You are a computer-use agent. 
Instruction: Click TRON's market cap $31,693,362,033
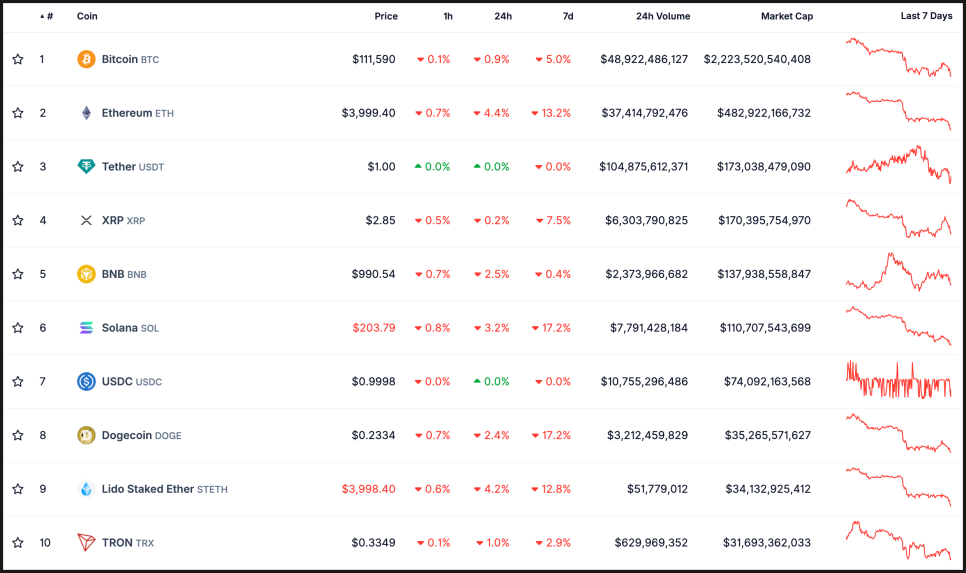pos(767,542)
